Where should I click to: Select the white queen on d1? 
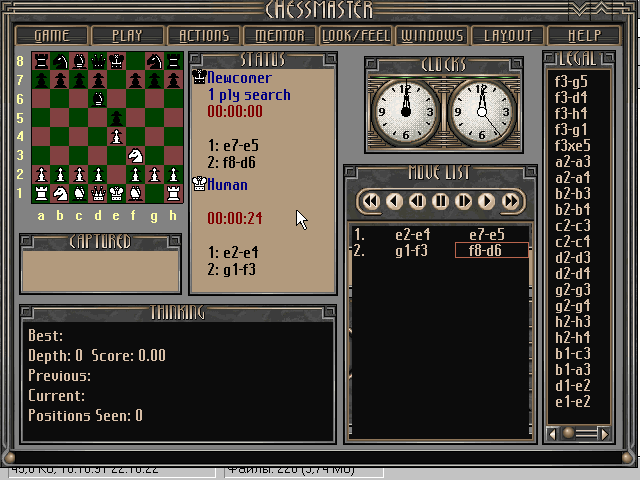point(98,194)
